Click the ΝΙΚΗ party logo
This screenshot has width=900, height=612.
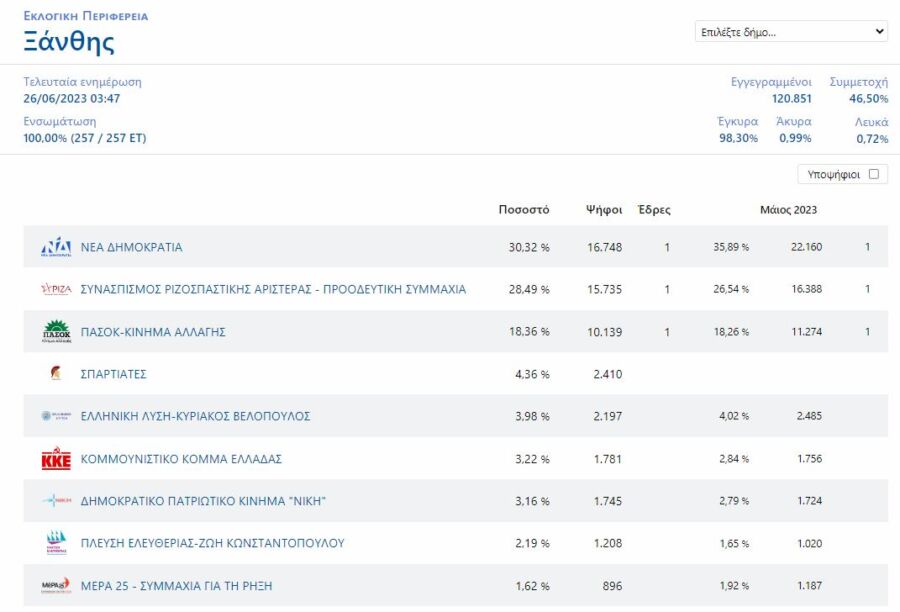56,501
